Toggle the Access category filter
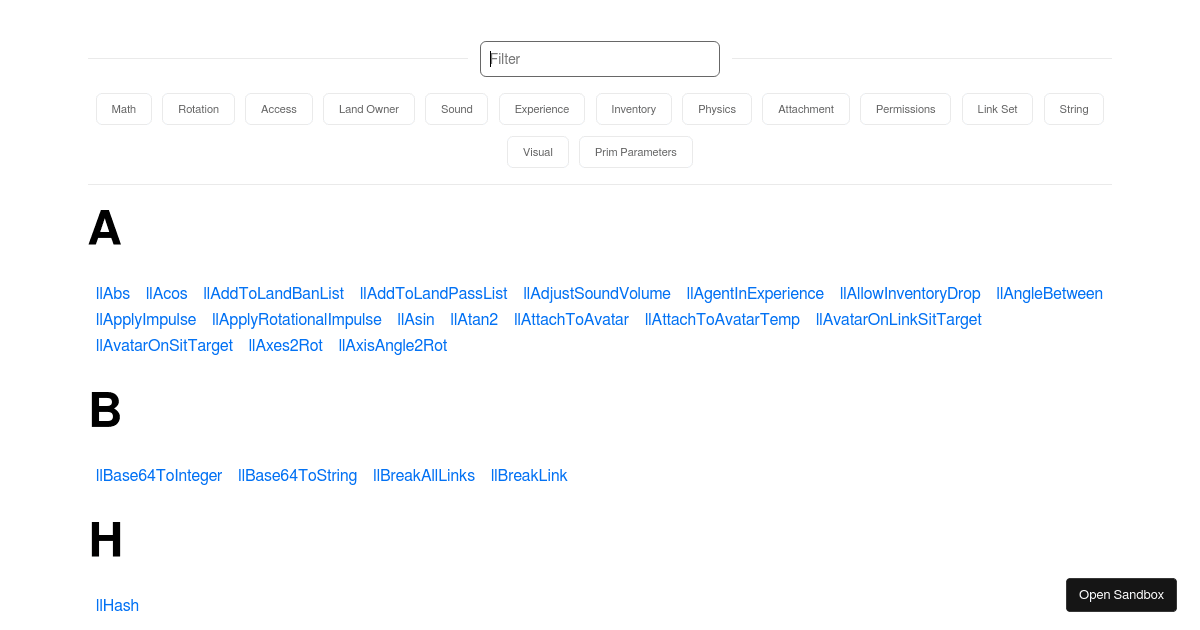 click(278, 109)
